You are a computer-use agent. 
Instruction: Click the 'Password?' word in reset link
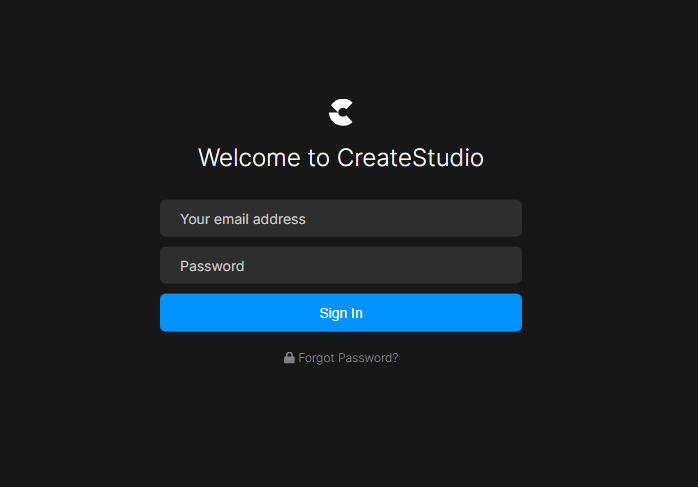[368, 358]
